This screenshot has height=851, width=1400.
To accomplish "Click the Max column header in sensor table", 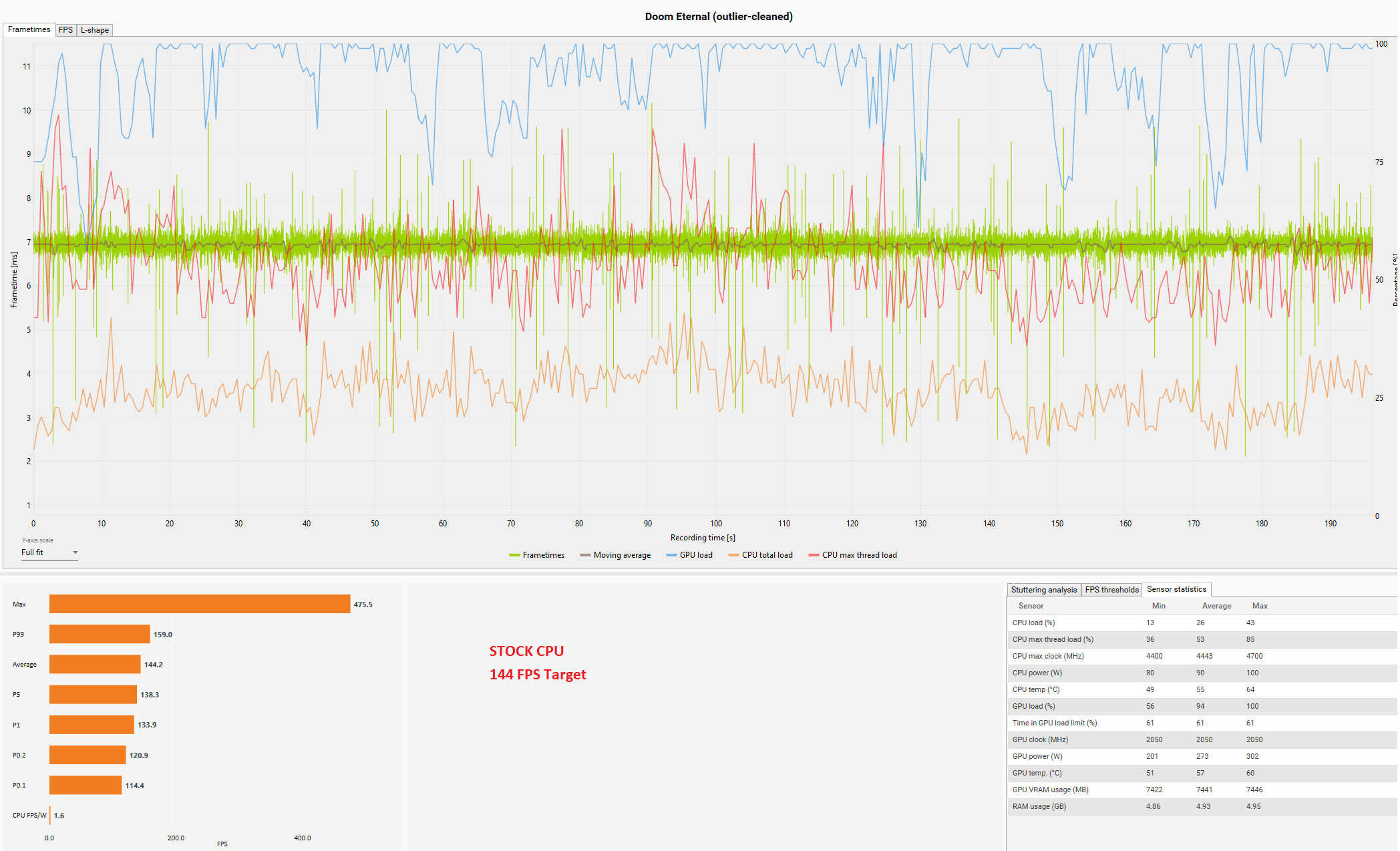I will (x=1260, y=606).
